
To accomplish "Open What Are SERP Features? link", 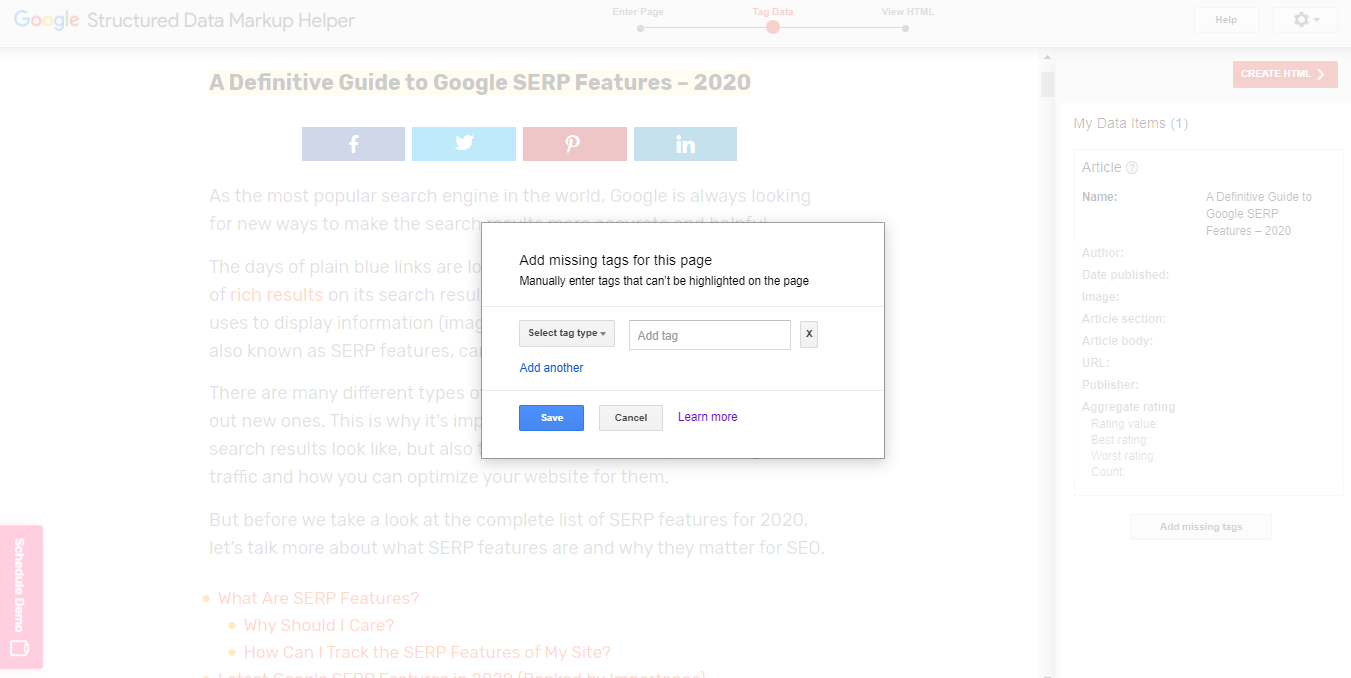I will (318, 598).
